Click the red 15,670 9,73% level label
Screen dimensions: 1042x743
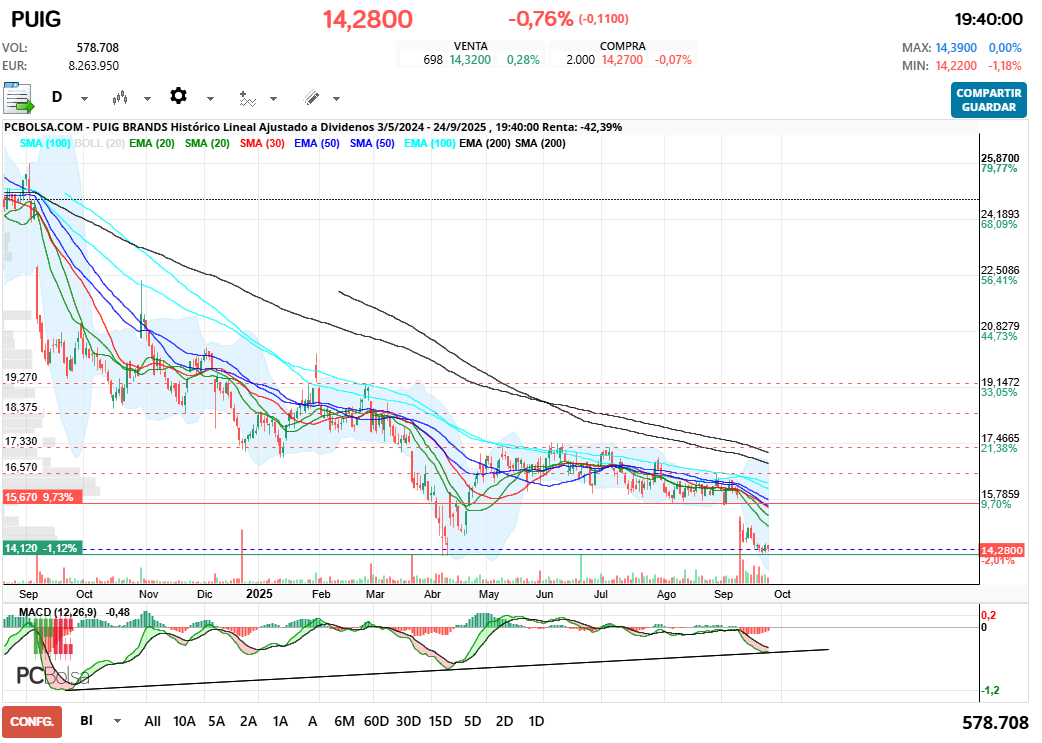[43, 497]
